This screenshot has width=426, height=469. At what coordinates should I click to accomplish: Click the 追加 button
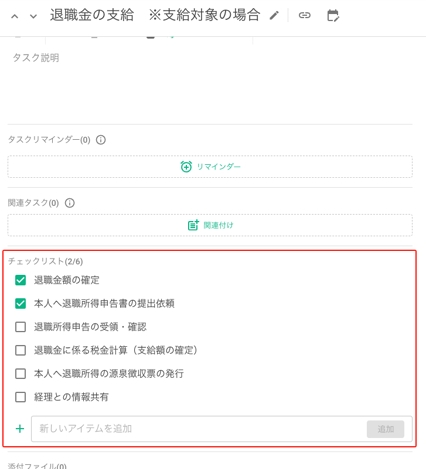386,429
